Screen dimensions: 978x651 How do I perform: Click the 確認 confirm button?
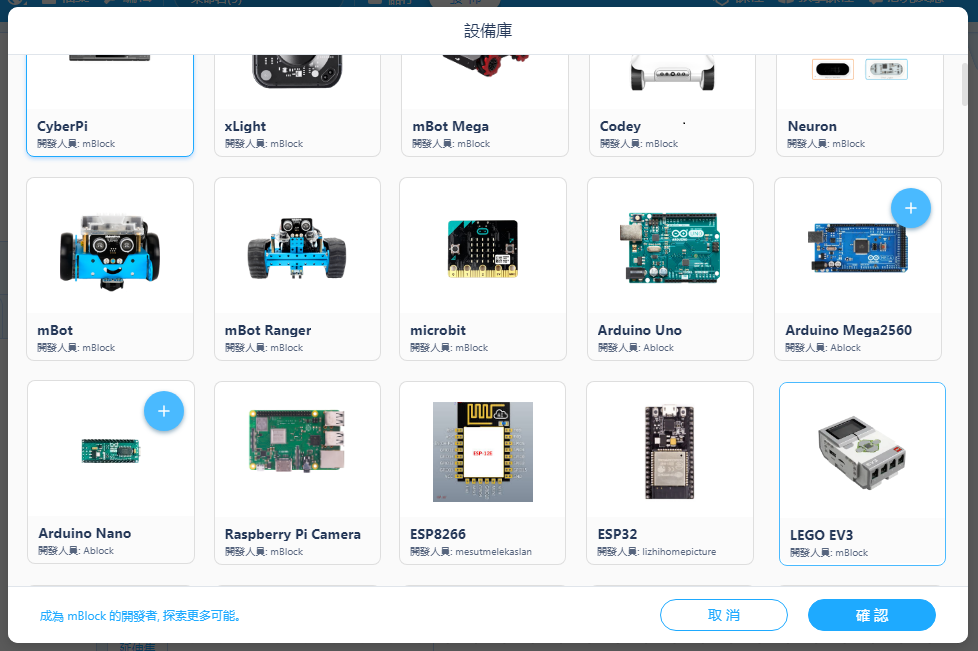(x=871, y=615)
